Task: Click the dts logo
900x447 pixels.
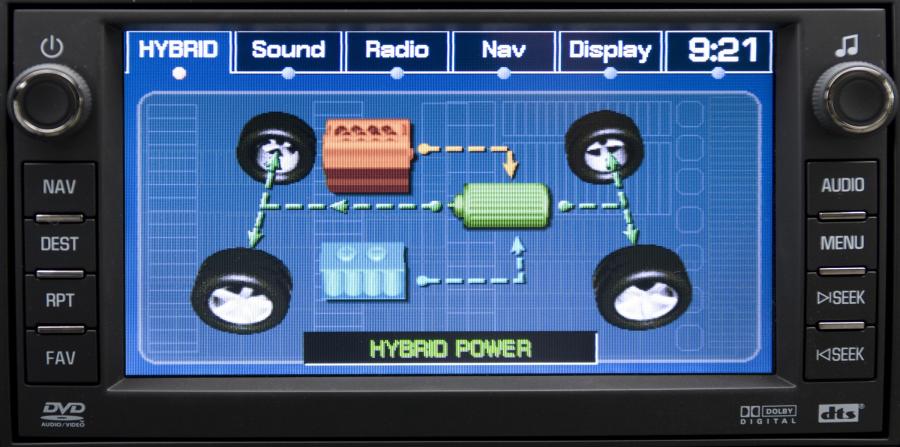Action: [x=841, y=413]
